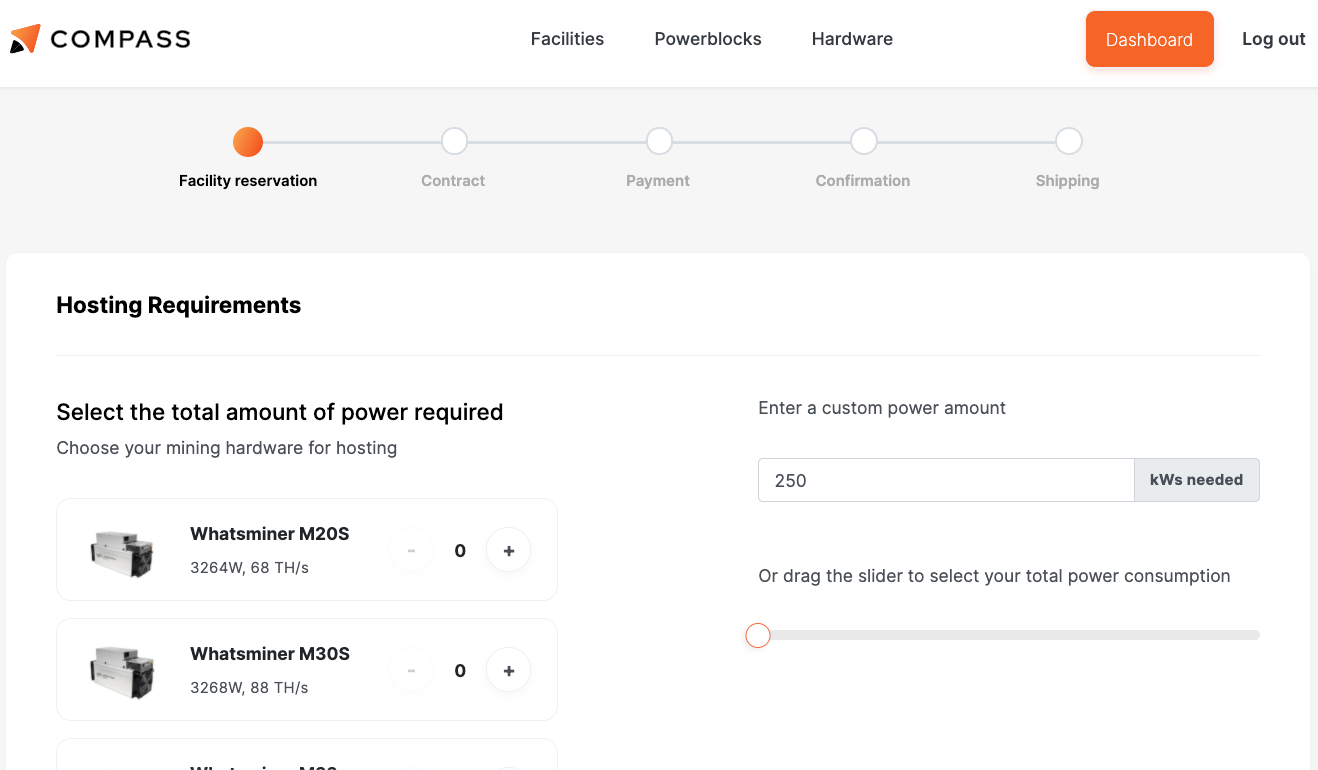The height and width of the screenshot is (770, 1318).
Task: Click the Whatsminer M20S miner image
Action: click(123, 551)
